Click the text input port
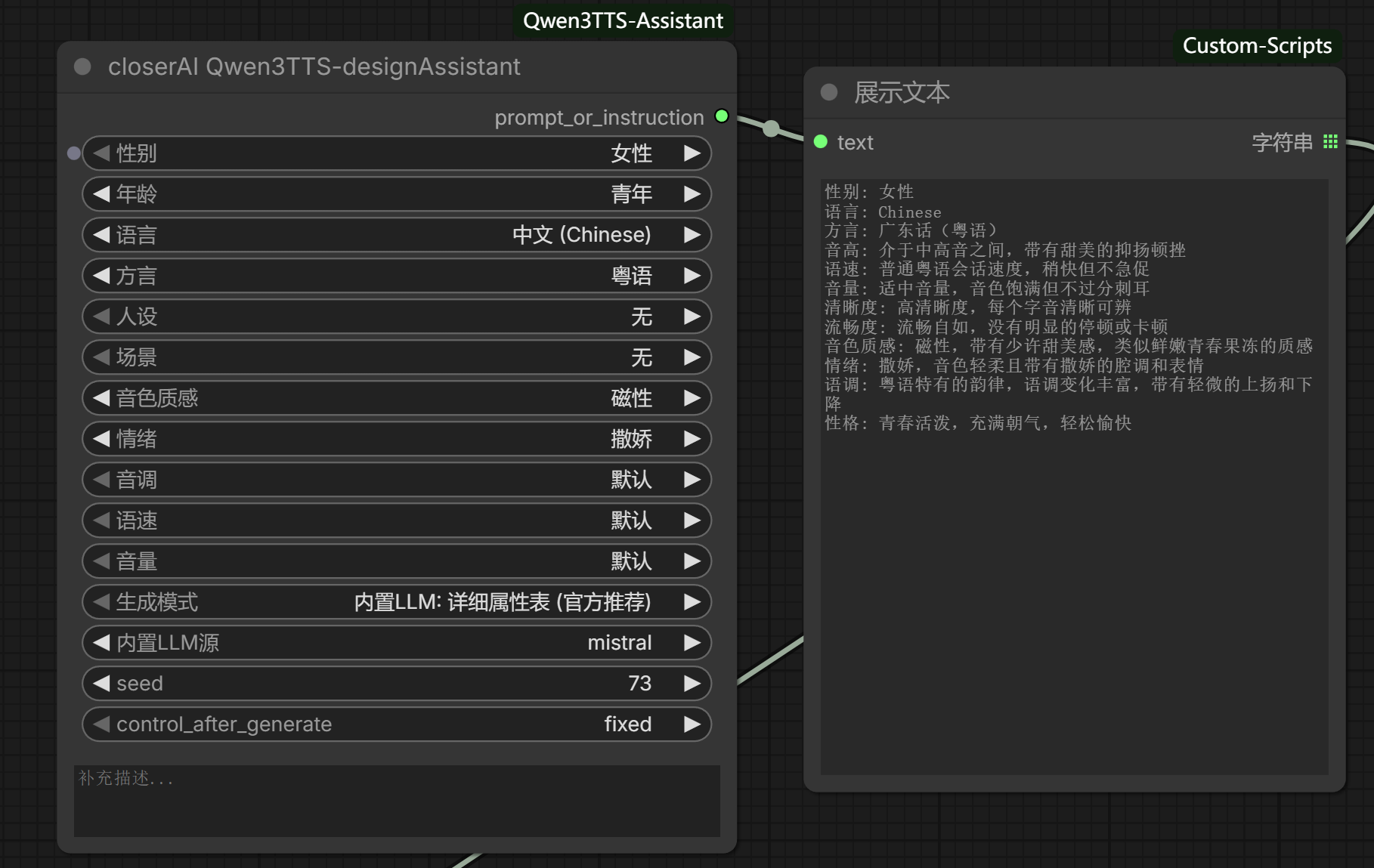 click(821, 142)
